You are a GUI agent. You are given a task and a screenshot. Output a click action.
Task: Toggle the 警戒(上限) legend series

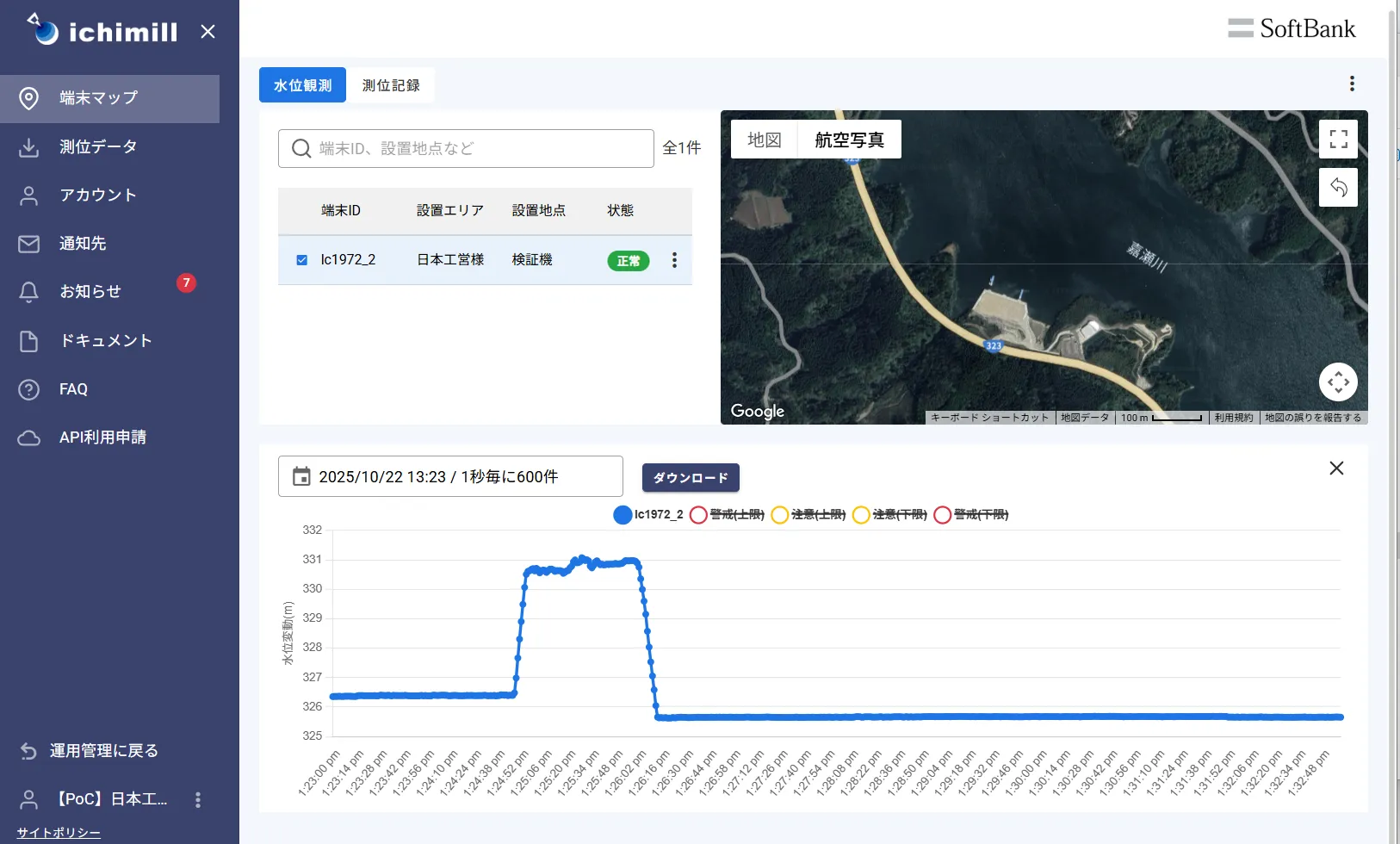pyautogui.click(x=699, y=515)
